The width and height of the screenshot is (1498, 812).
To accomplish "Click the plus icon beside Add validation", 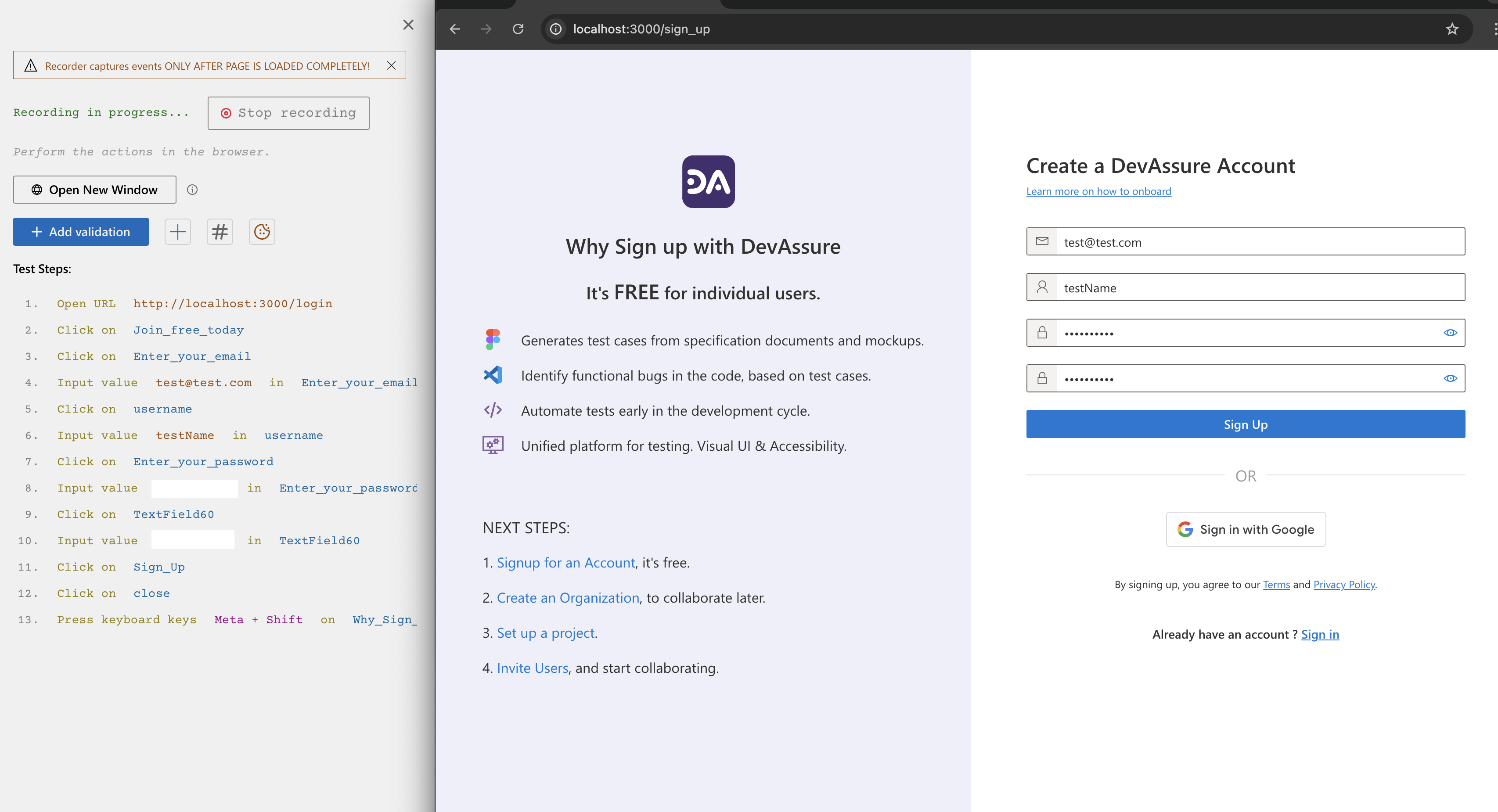I will click(x=177, y=231).
